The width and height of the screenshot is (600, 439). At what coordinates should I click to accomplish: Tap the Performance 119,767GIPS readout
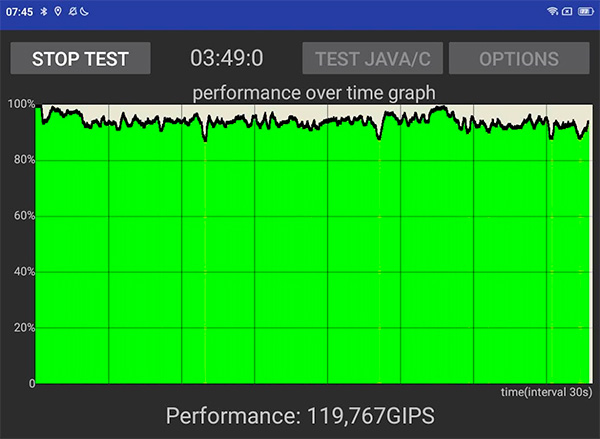(x=300, y=417)
